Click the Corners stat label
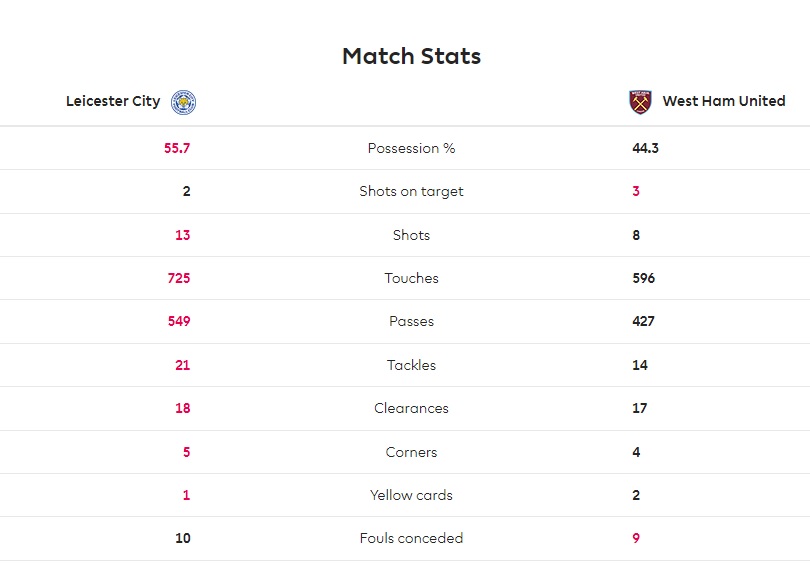Screen dimensions: 810x564 pos(412,452)
